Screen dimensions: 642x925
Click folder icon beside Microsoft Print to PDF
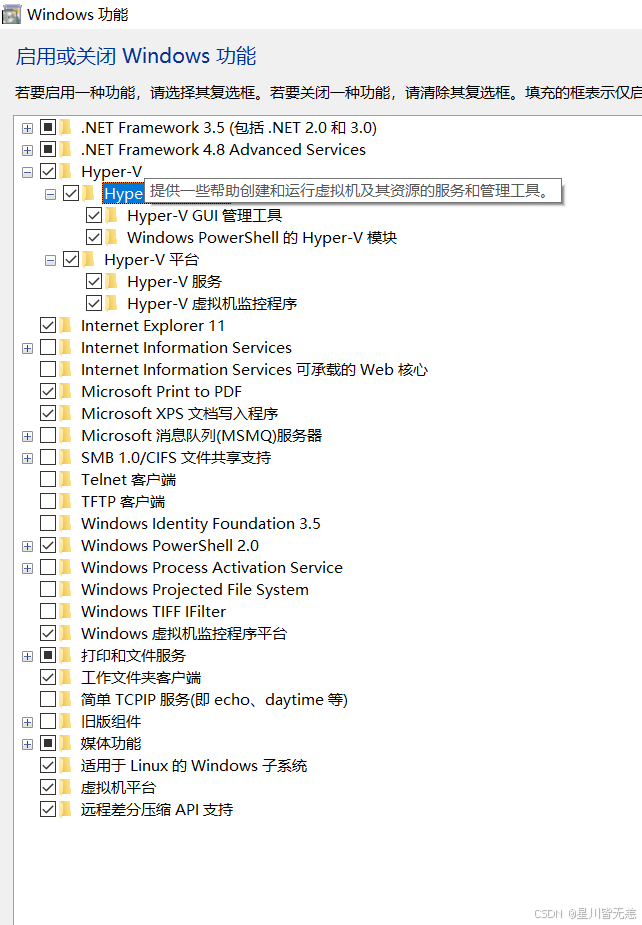[65, 391]
